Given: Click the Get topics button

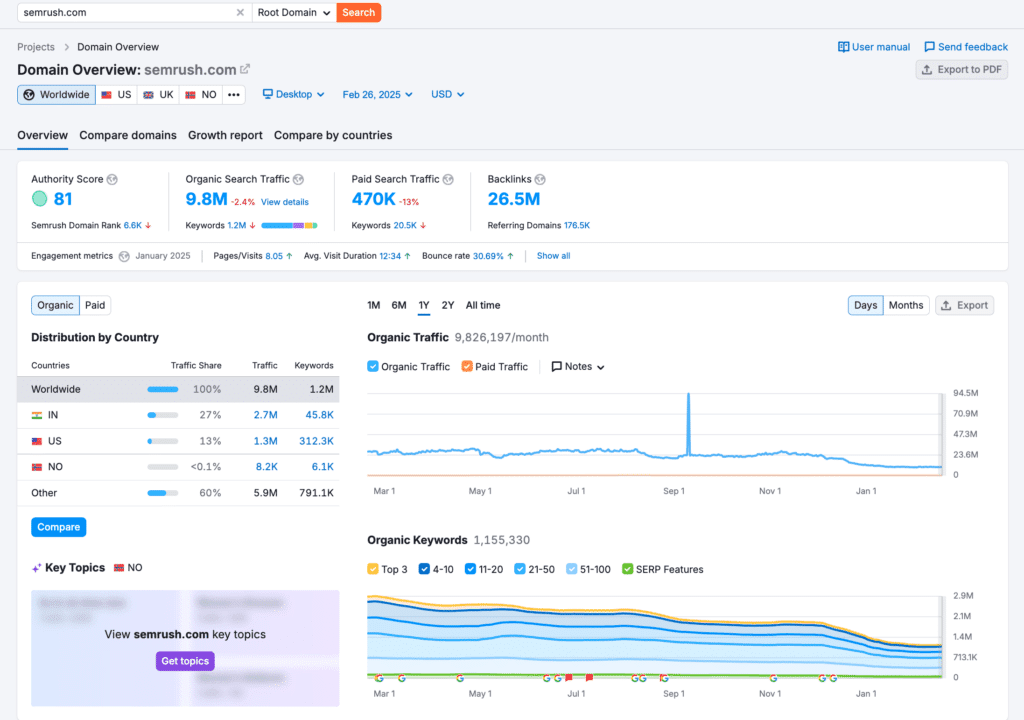Looking at the screenshot, I should point(184,661).
